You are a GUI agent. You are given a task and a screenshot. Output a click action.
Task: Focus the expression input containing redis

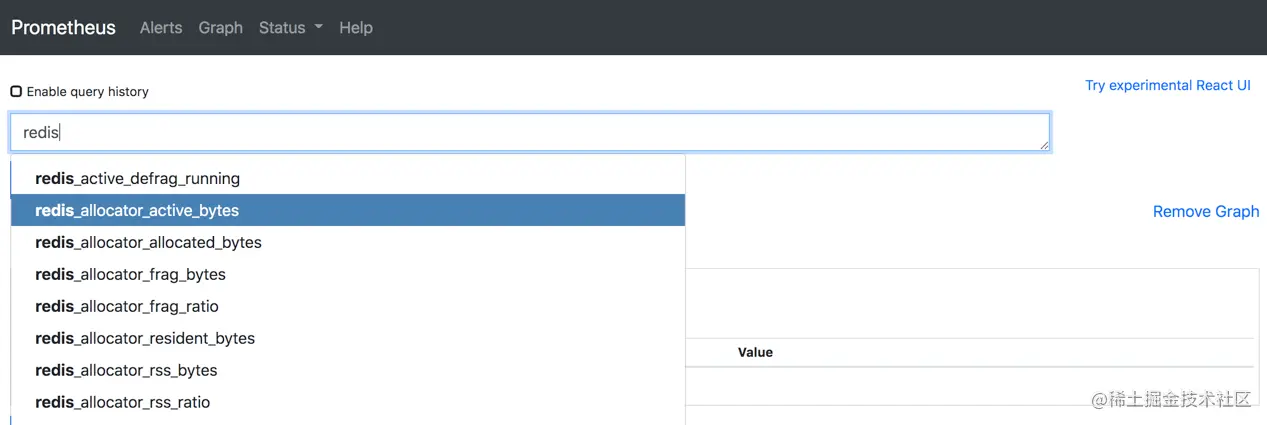coord(530,132)
